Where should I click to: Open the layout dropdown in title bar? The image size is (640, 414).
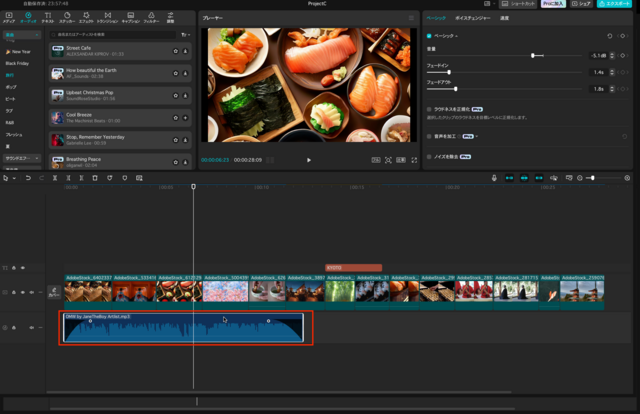point(489,4)
